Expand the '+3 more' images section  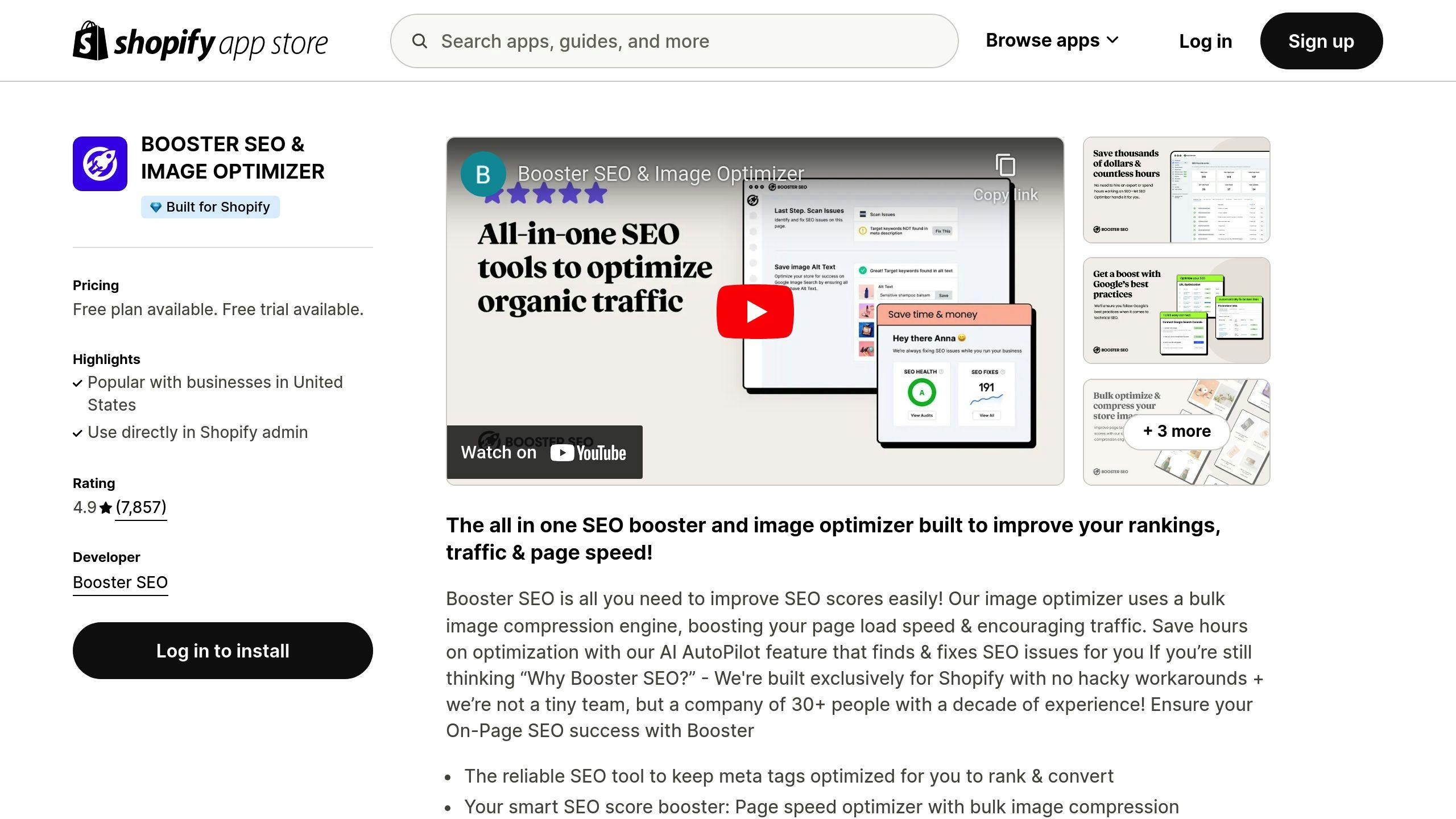[1177, 431]
